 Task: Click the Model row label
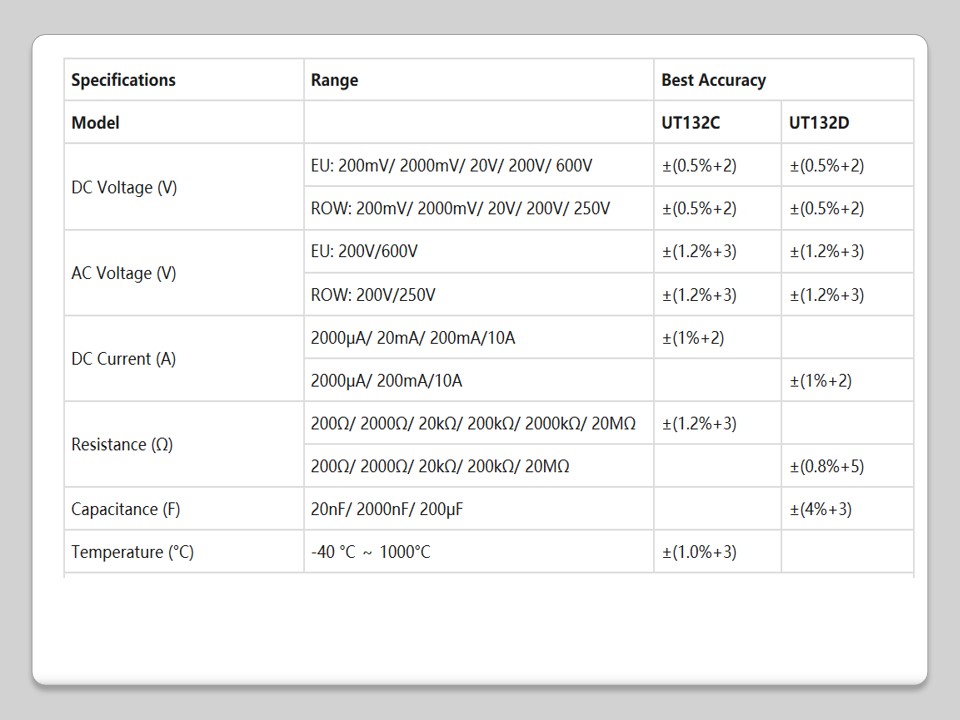[95, 123]
